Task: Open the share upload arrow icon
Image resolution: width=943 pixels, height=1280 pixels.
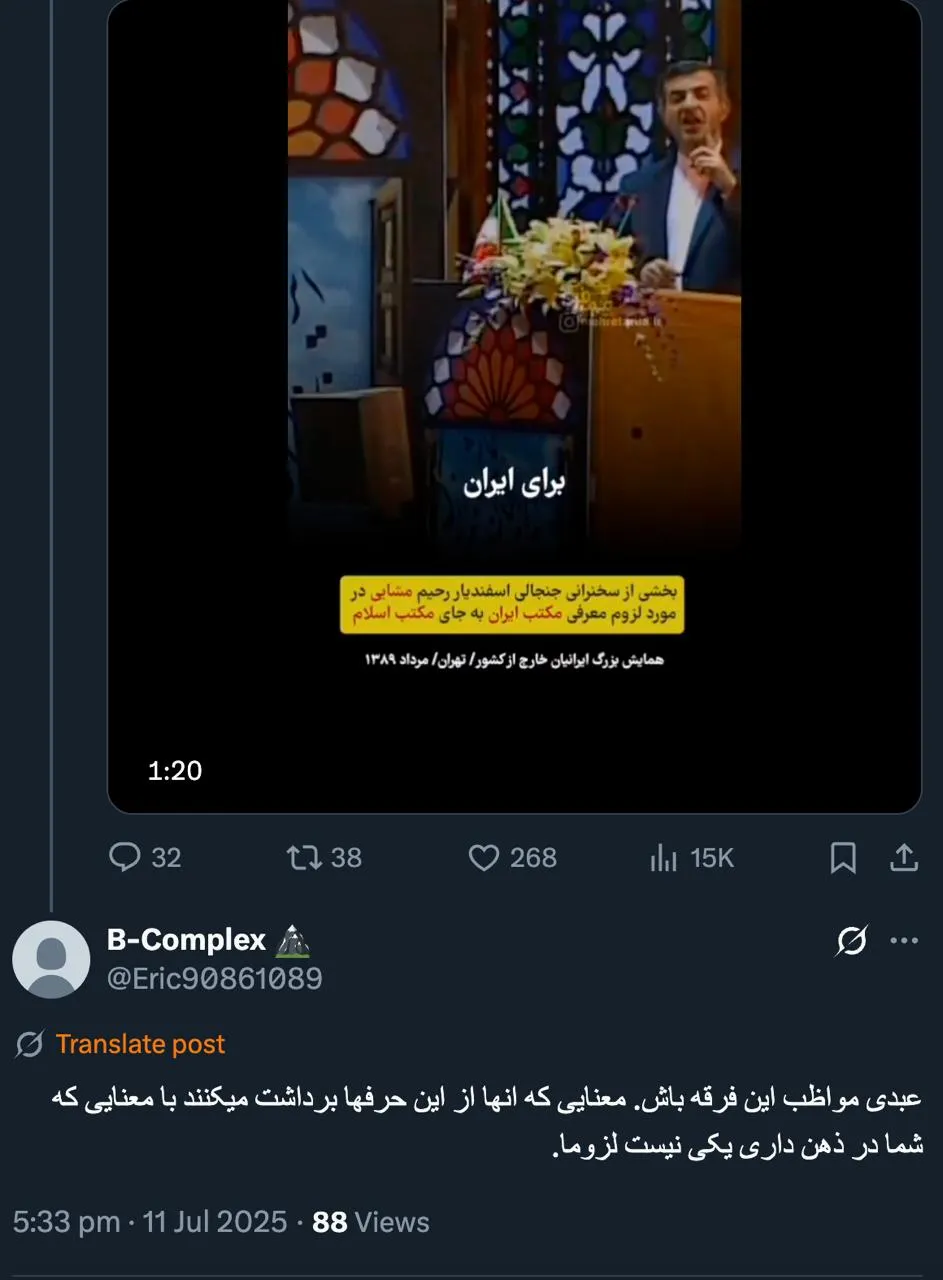Action: pos(905,858)
